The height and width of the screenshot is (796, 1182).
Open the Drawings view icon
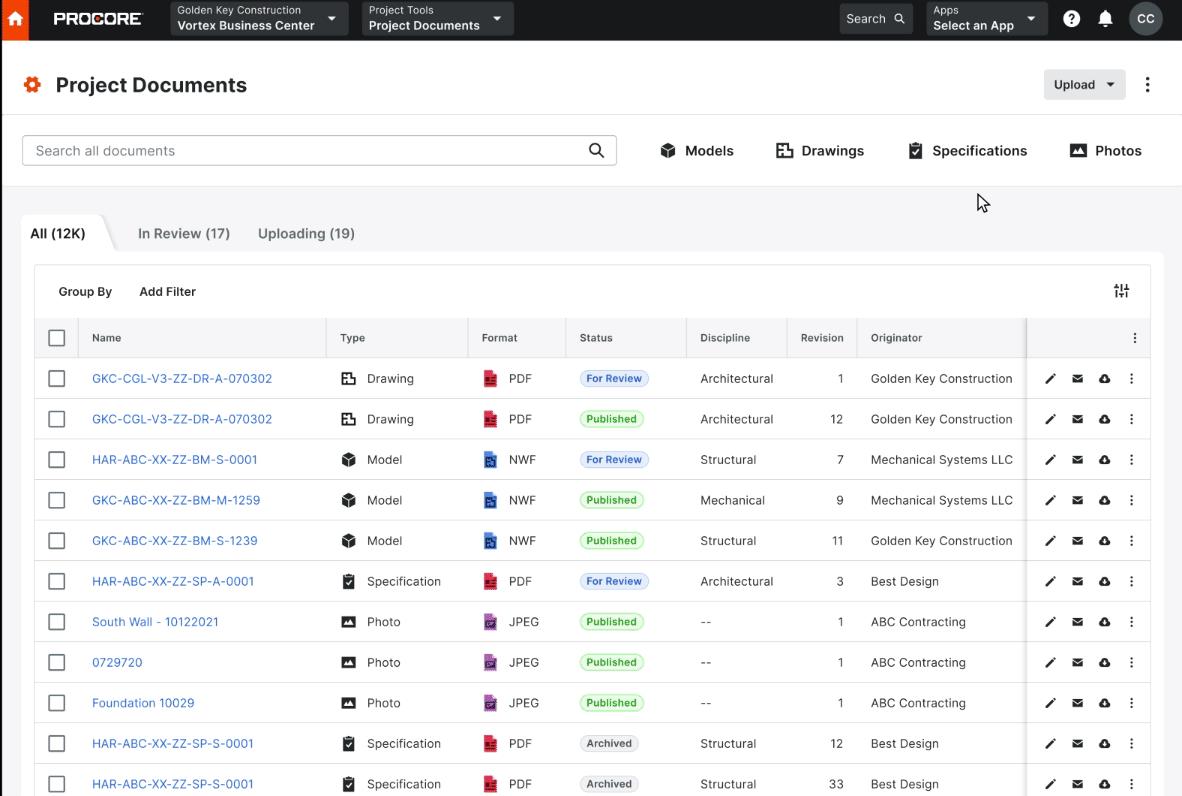click(785, 150)
